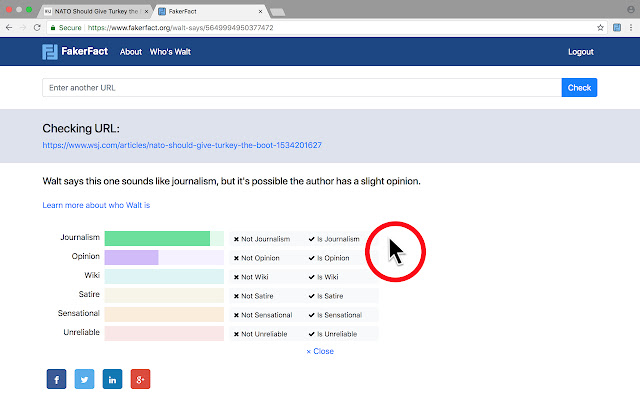Vote Not Wiki
The width and height of the screenshot is (640, 400).
pos(251,277)
